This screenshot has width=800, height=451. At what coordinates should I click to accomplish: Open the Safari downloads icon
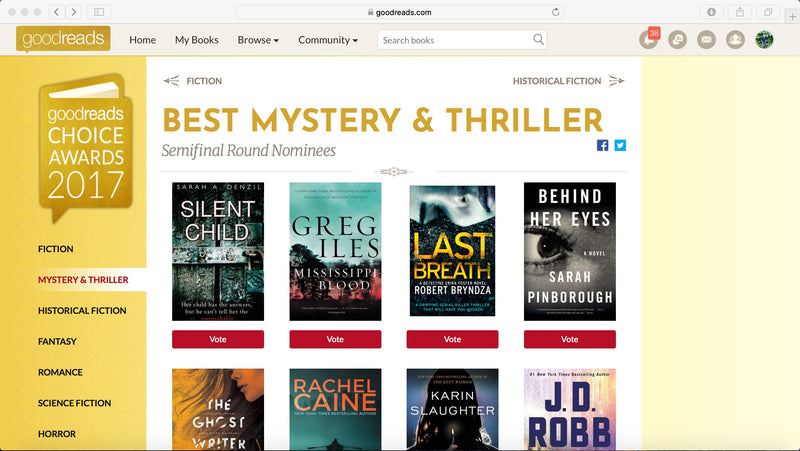pyautogui.click(x=711, y=12)
